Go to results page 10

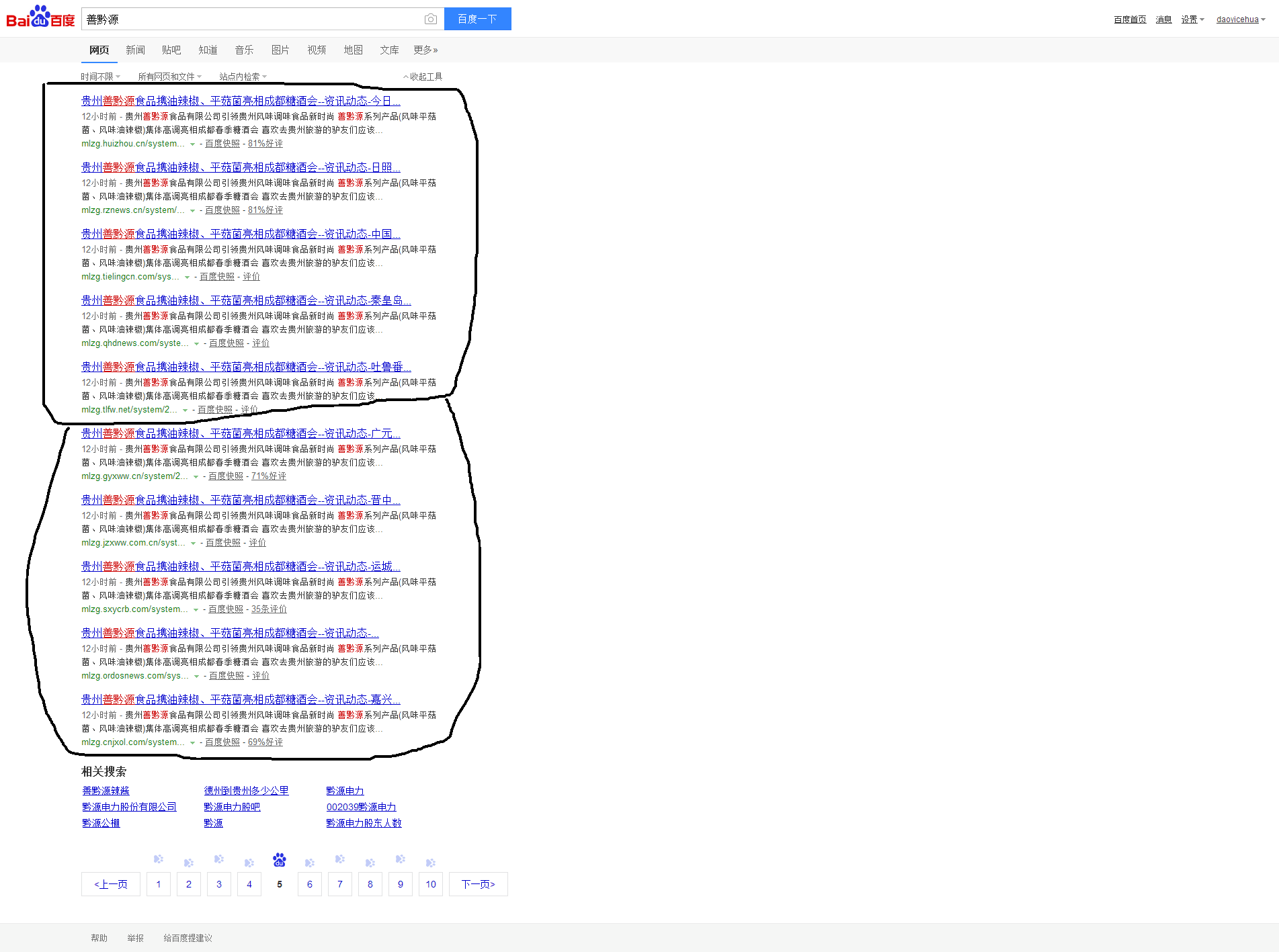pos(431,884)
